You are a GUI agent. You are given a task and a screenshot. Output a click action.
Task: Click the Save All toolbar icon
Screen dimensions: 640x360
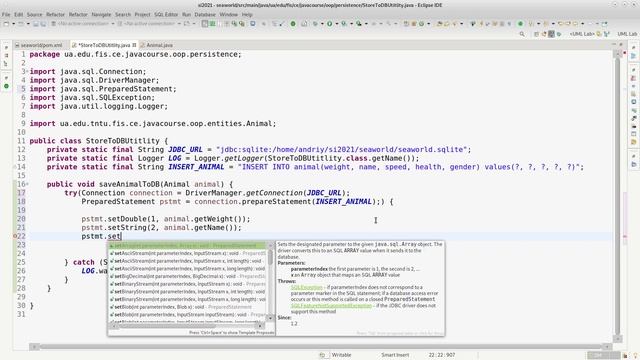[x=43, y=24]
